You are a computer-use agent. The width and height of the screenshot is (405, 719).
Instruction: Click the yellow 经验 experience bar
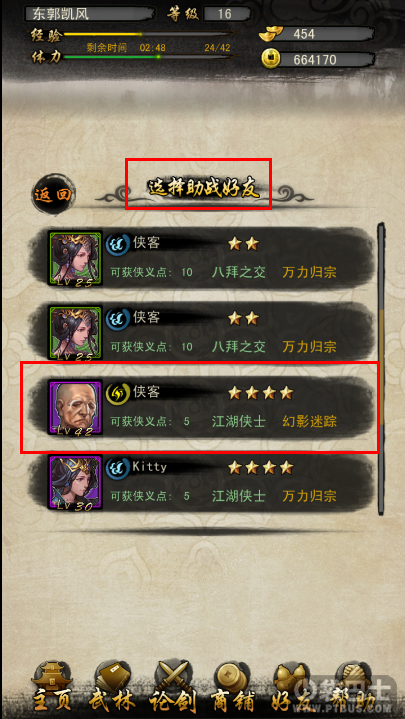(150, 33)
